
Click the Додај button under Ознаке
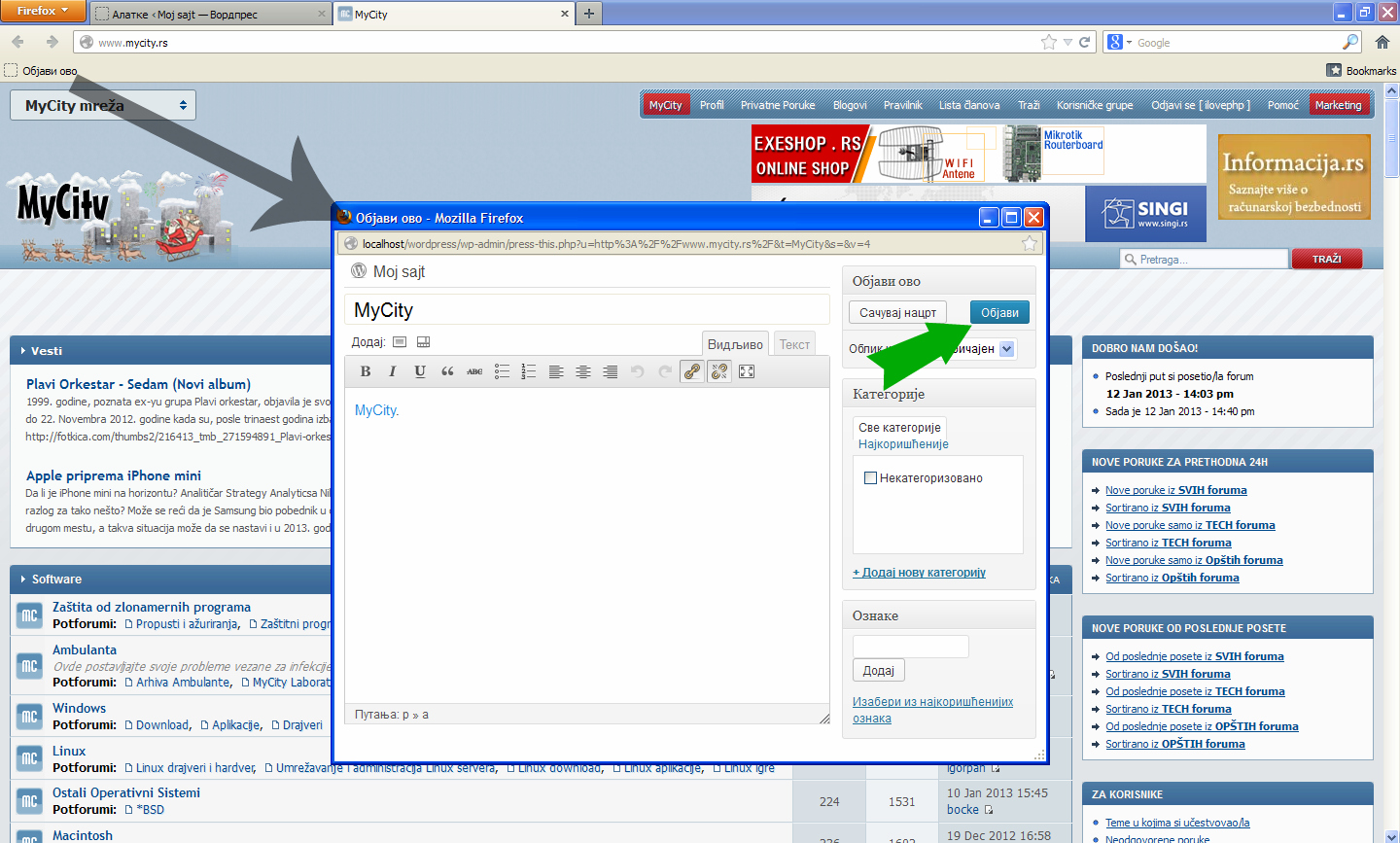[879, 671]
